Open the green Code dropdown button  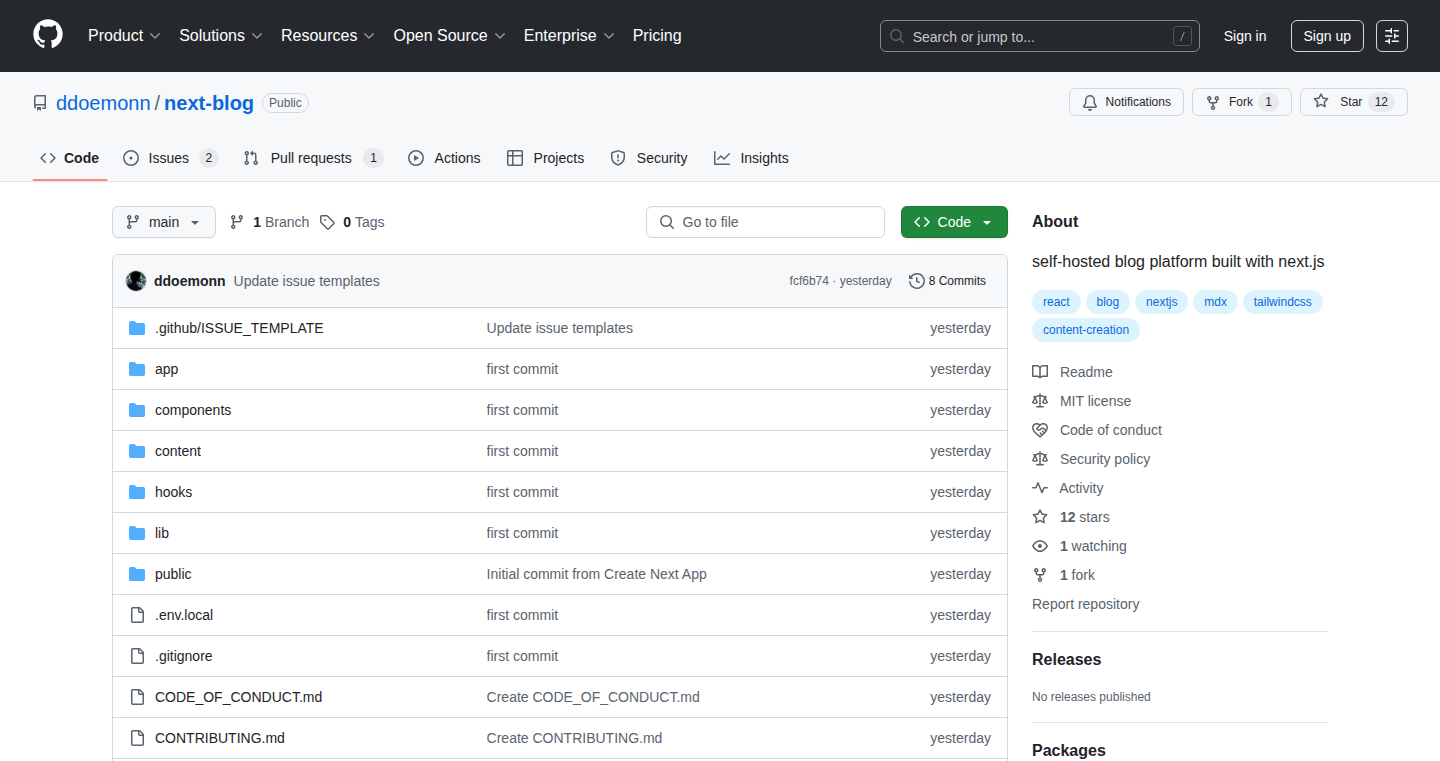[x=954, y=222]
